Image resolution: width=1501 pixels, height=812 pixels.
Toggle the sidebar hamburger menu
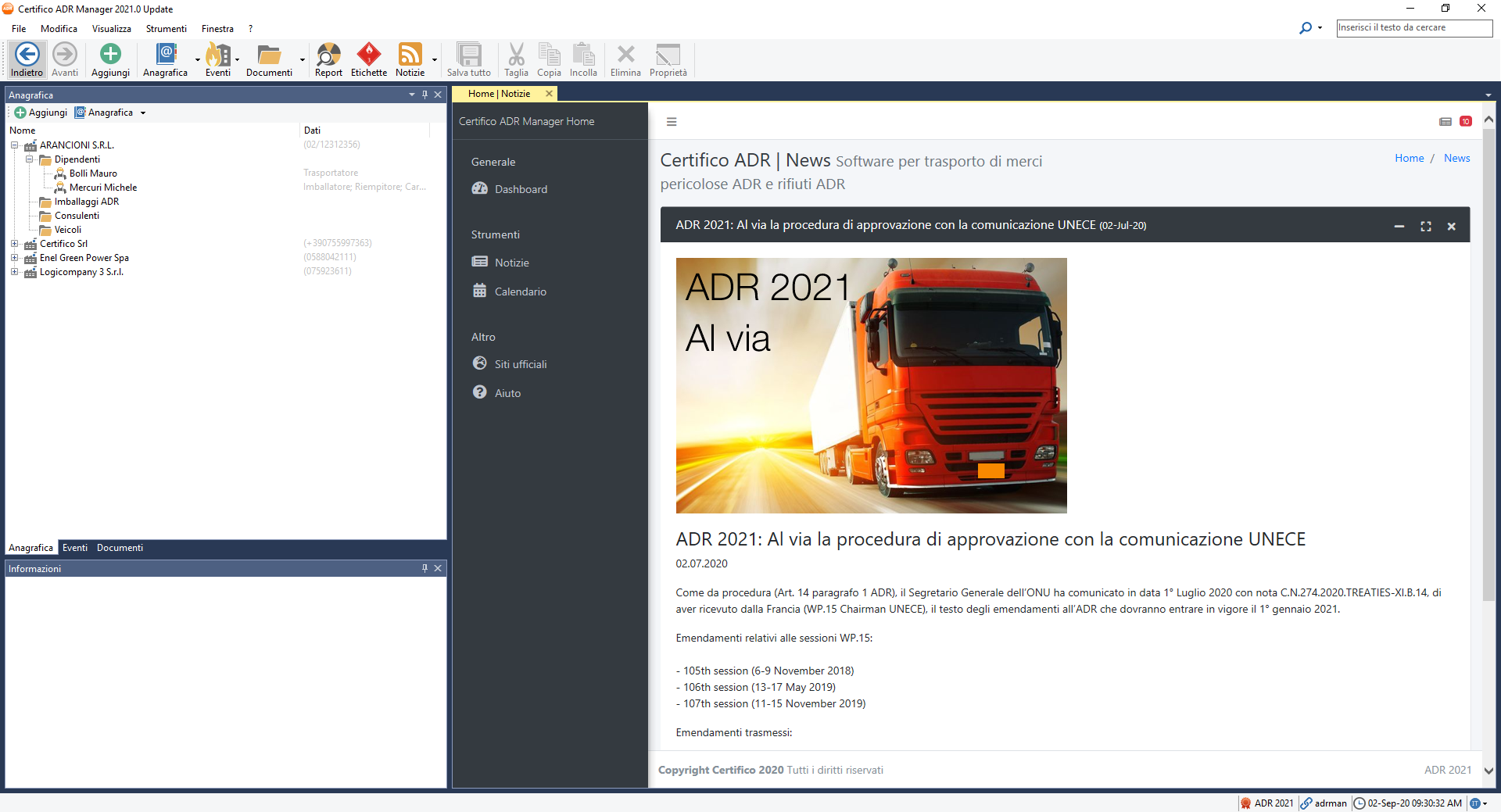tap(672, 122)
